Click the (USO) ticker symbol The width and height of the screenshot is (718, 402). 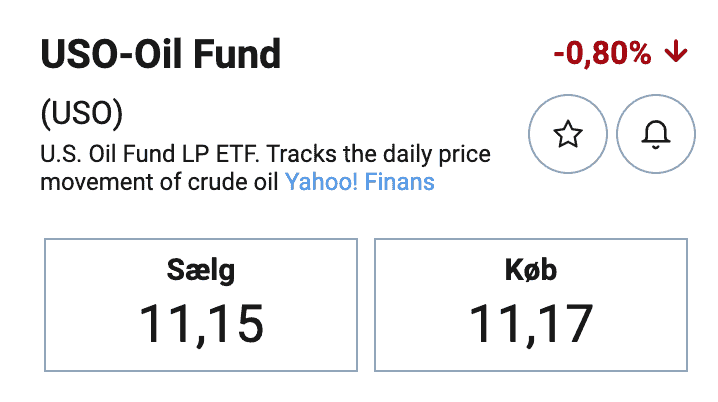[82, 113]
